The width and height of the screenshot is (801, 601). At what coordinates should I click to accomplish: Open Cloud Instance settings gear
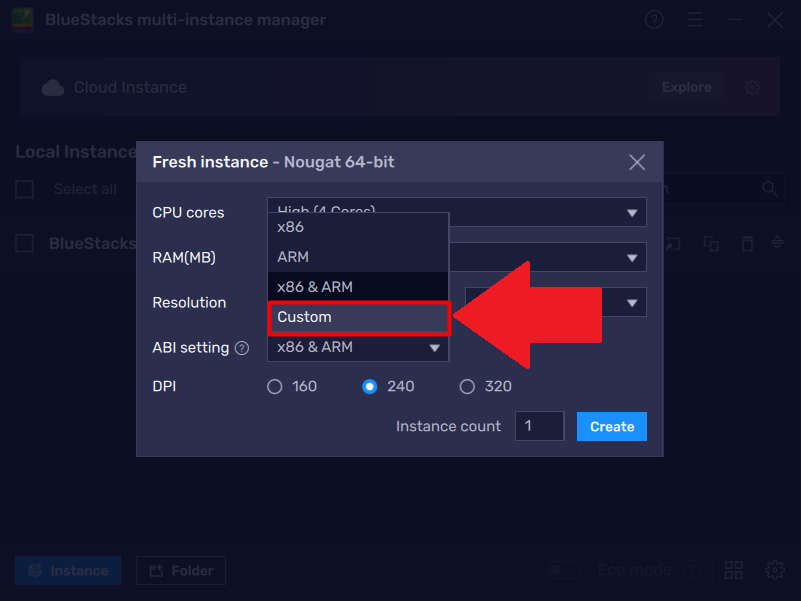(x=752, y=87)
